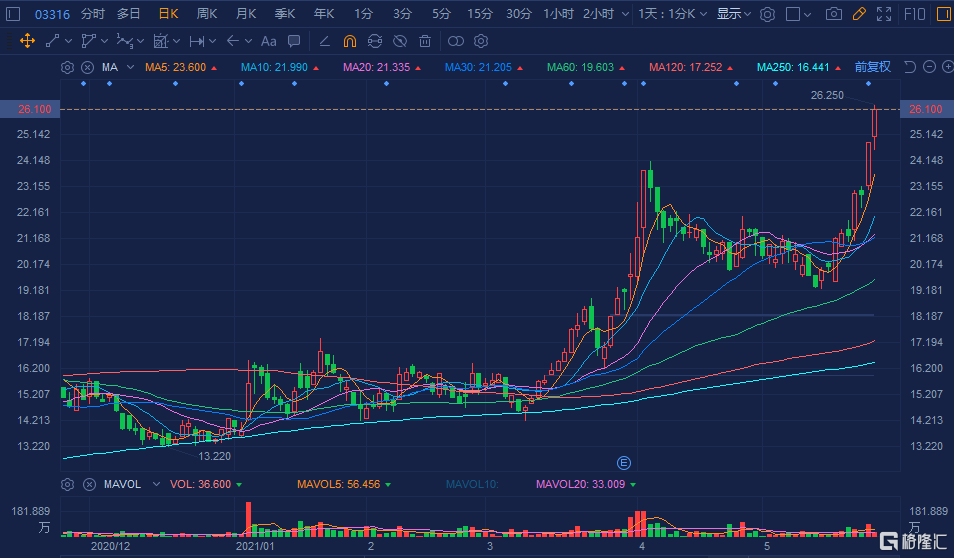The image size is (954, 558).
Task: Select the comment bubble annotation tool
Action: [x=294, y=41]
